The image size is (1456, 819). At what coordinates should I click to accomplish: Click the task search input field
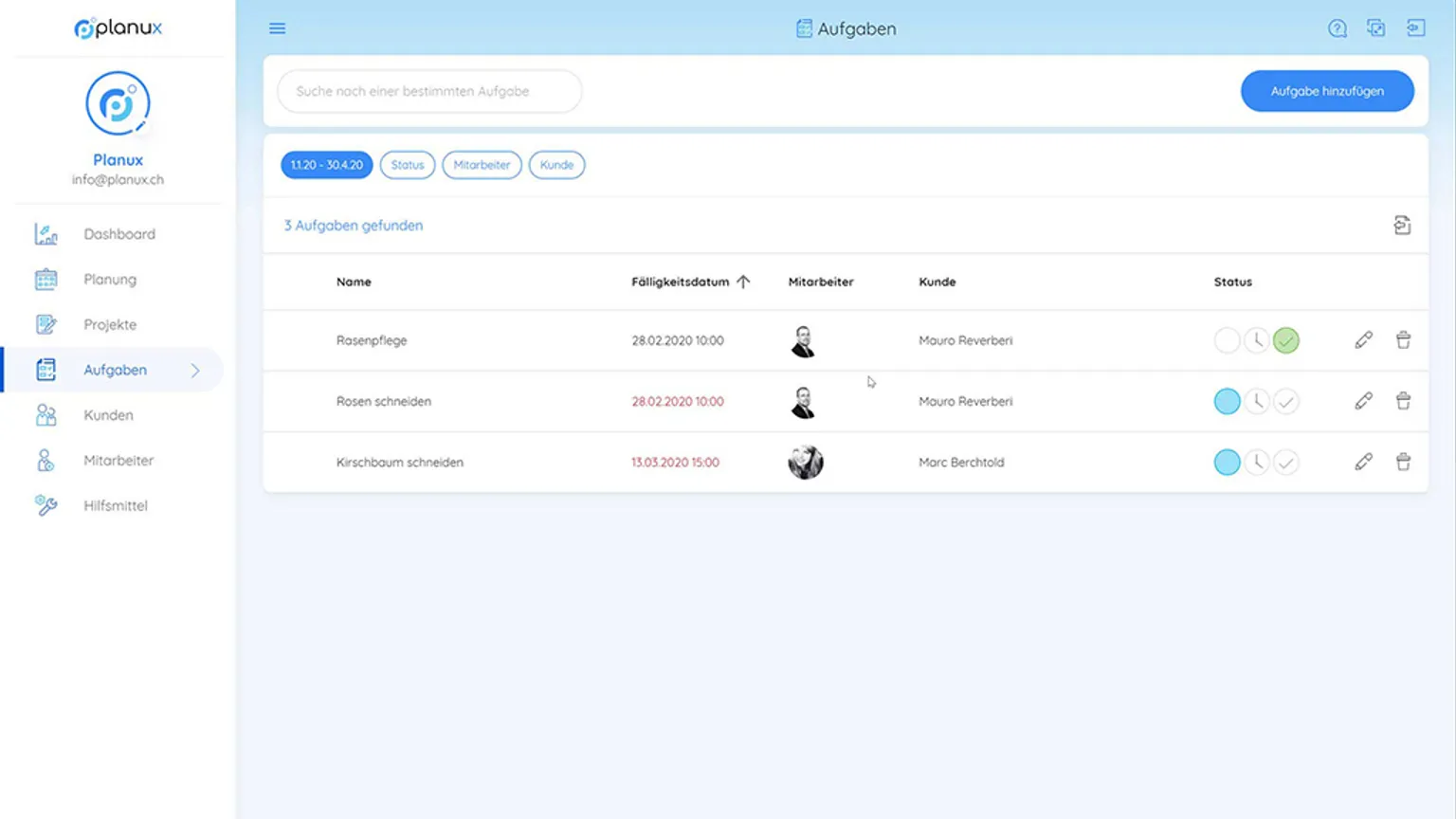click(429, 91)
